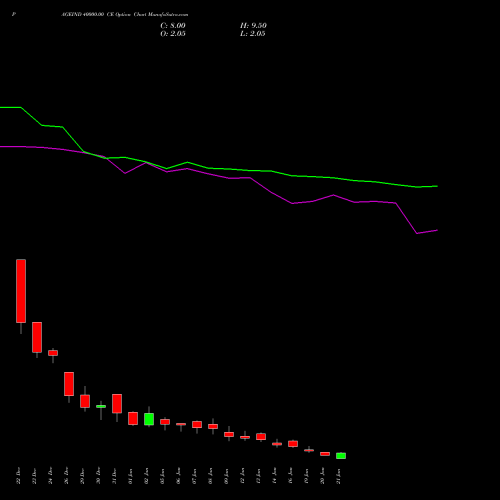Select the last green candle for 21 Jan

[x=341, y=456]
